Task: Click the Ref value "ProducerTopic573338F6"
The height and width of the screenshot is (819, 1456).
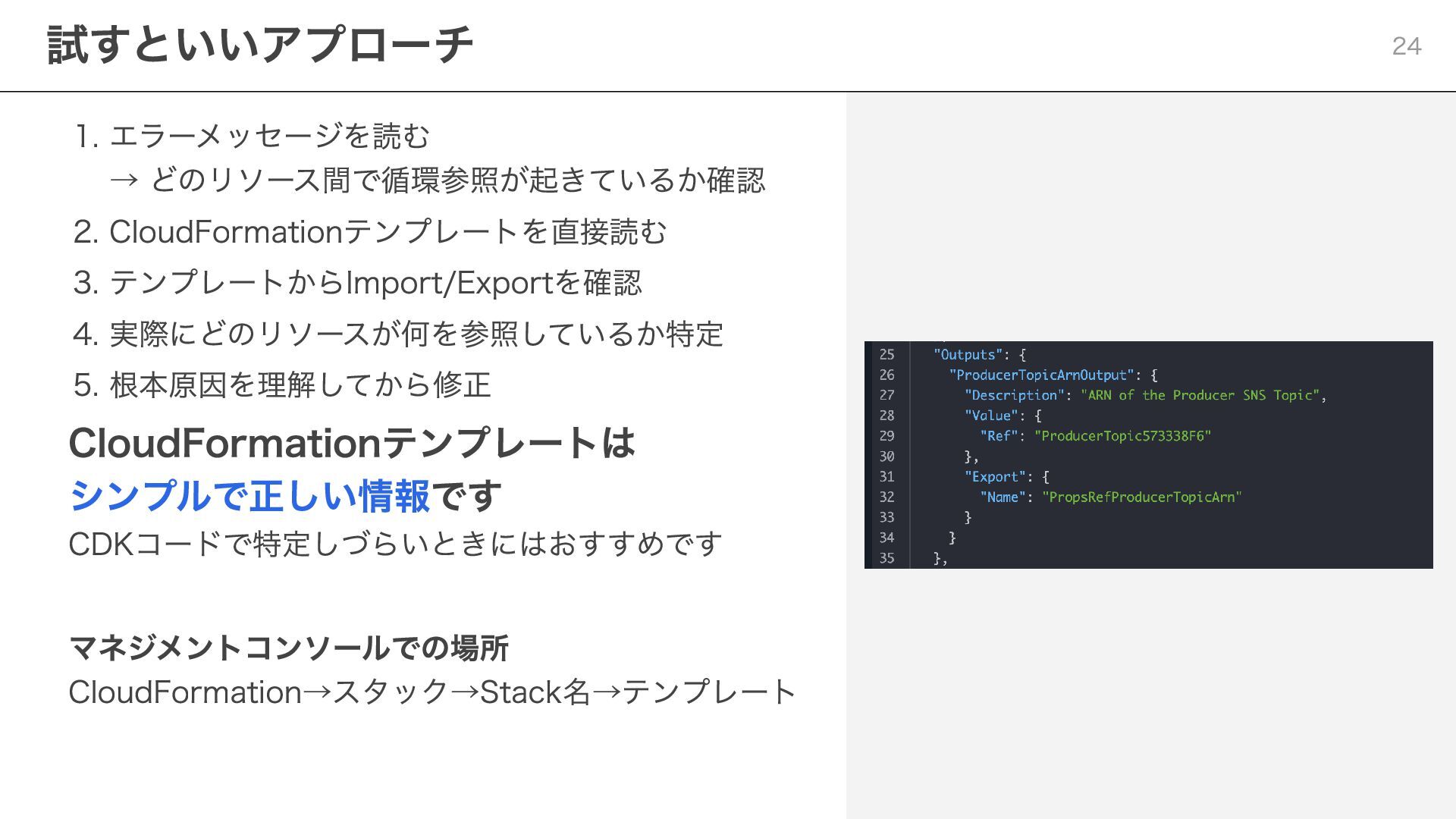Action: [x=1122, y=436]
